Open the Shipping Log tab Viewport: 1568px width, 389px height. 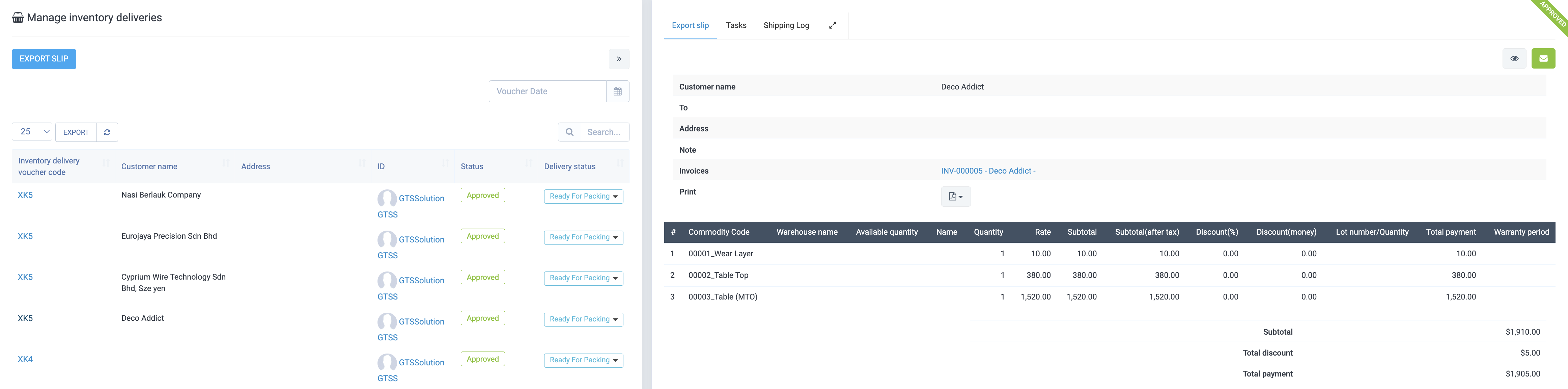(x=786, y=26)
